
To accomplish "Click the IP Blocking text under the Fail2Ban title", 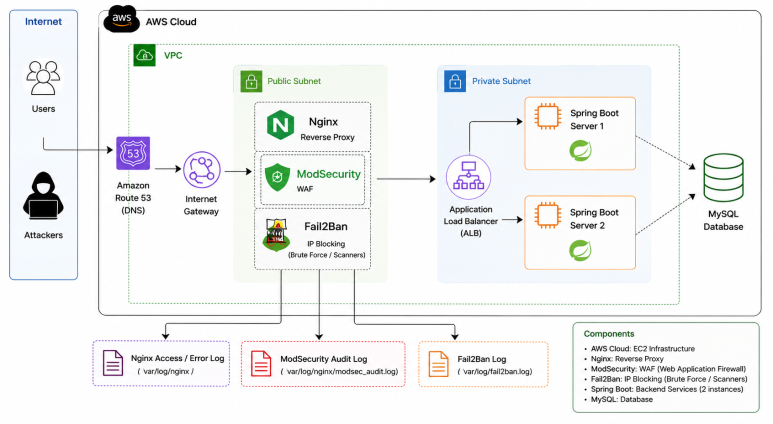I will pos(326,244).
